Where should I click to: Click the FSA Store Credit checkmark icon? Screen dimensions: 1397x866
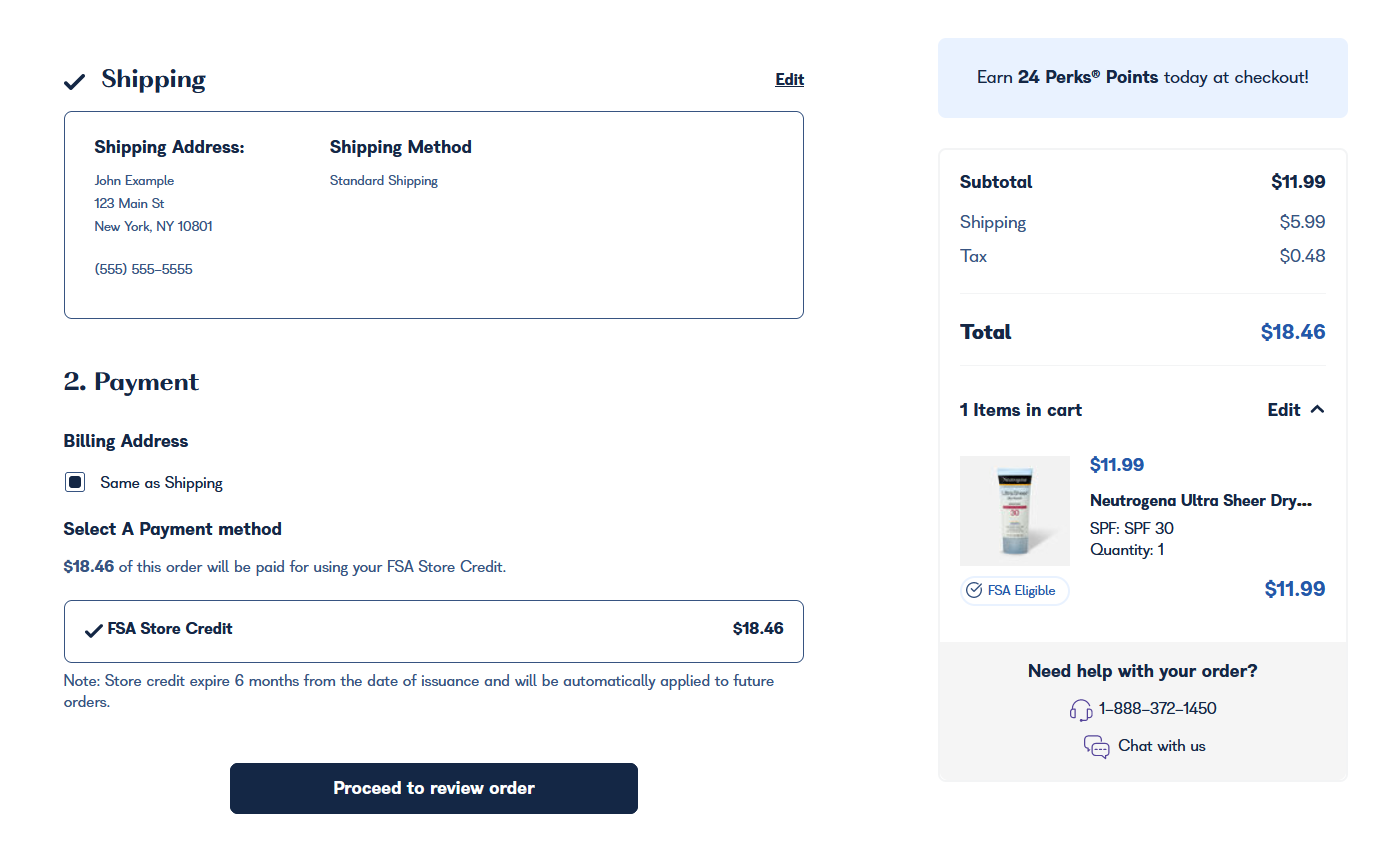tap(94, 630)
